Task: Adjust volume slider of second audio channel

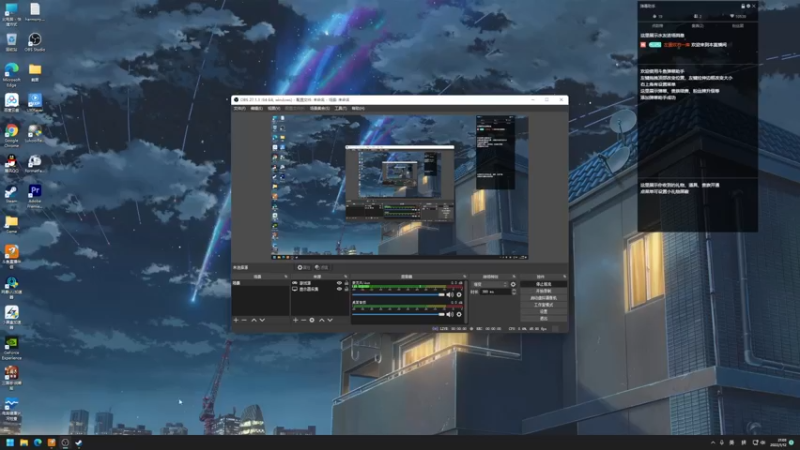Action: coord(398,314)
